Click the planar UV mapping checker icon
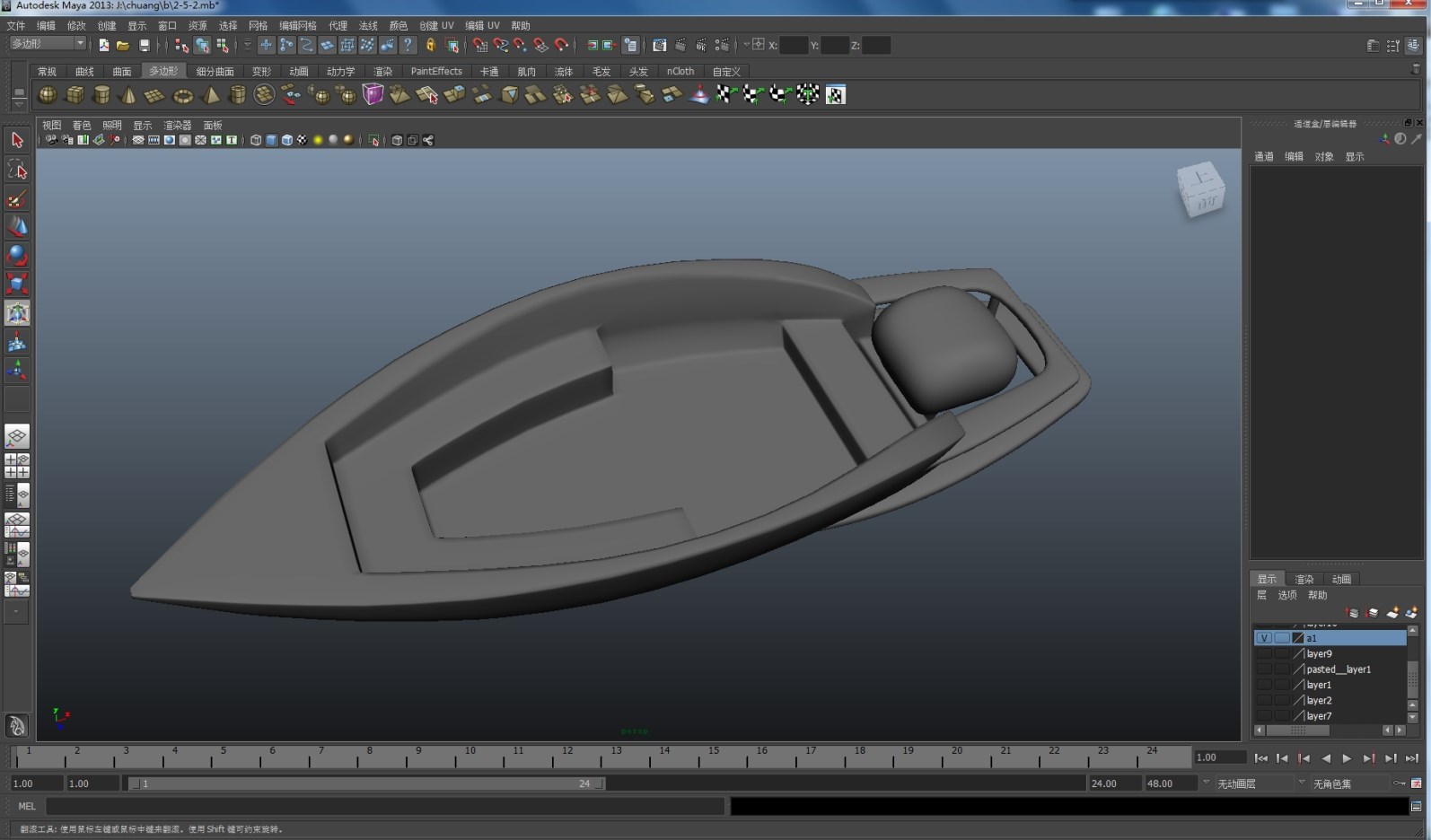The width and height of the screenshot is (1431, 840). click(725, 94)
